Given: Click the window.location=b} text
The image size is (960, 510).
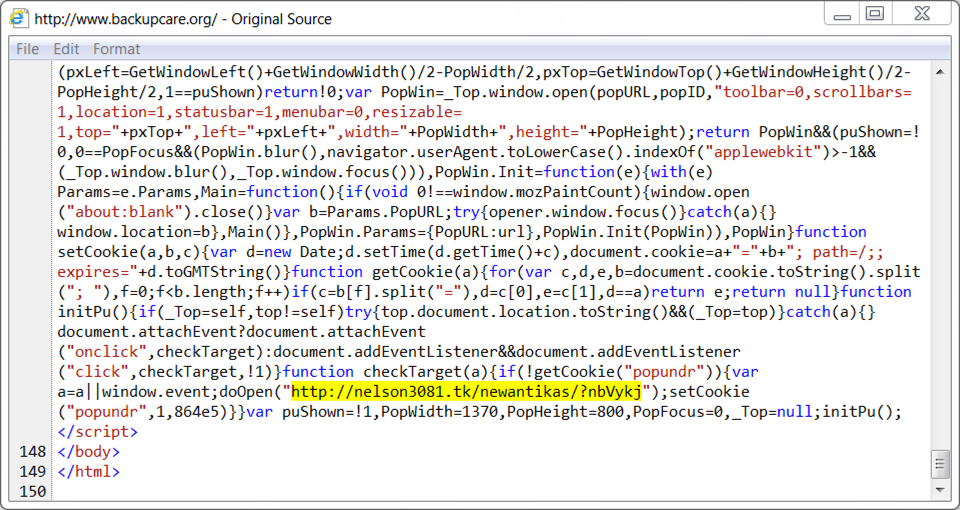Looking at the screenshot, I should click(x=133, y=232).
